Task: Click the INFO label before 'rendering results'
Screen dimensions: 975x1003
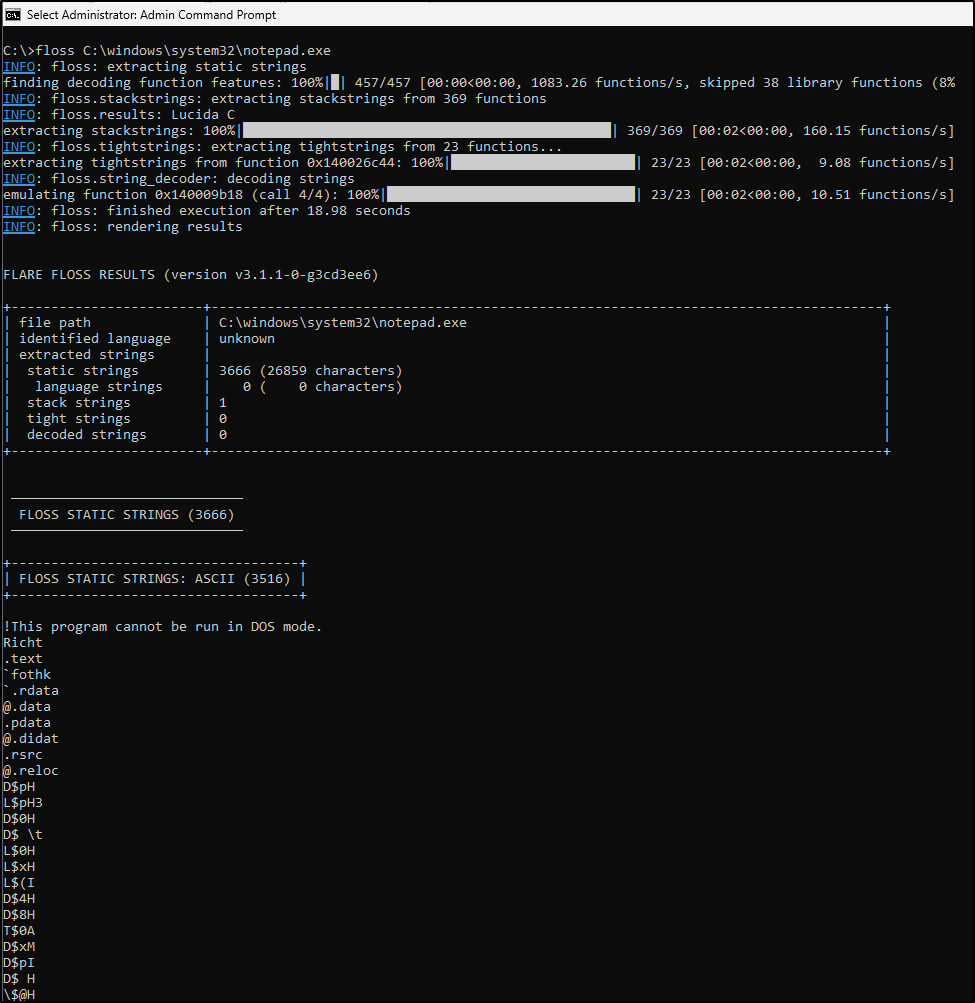Action: (x=19, y=226)
